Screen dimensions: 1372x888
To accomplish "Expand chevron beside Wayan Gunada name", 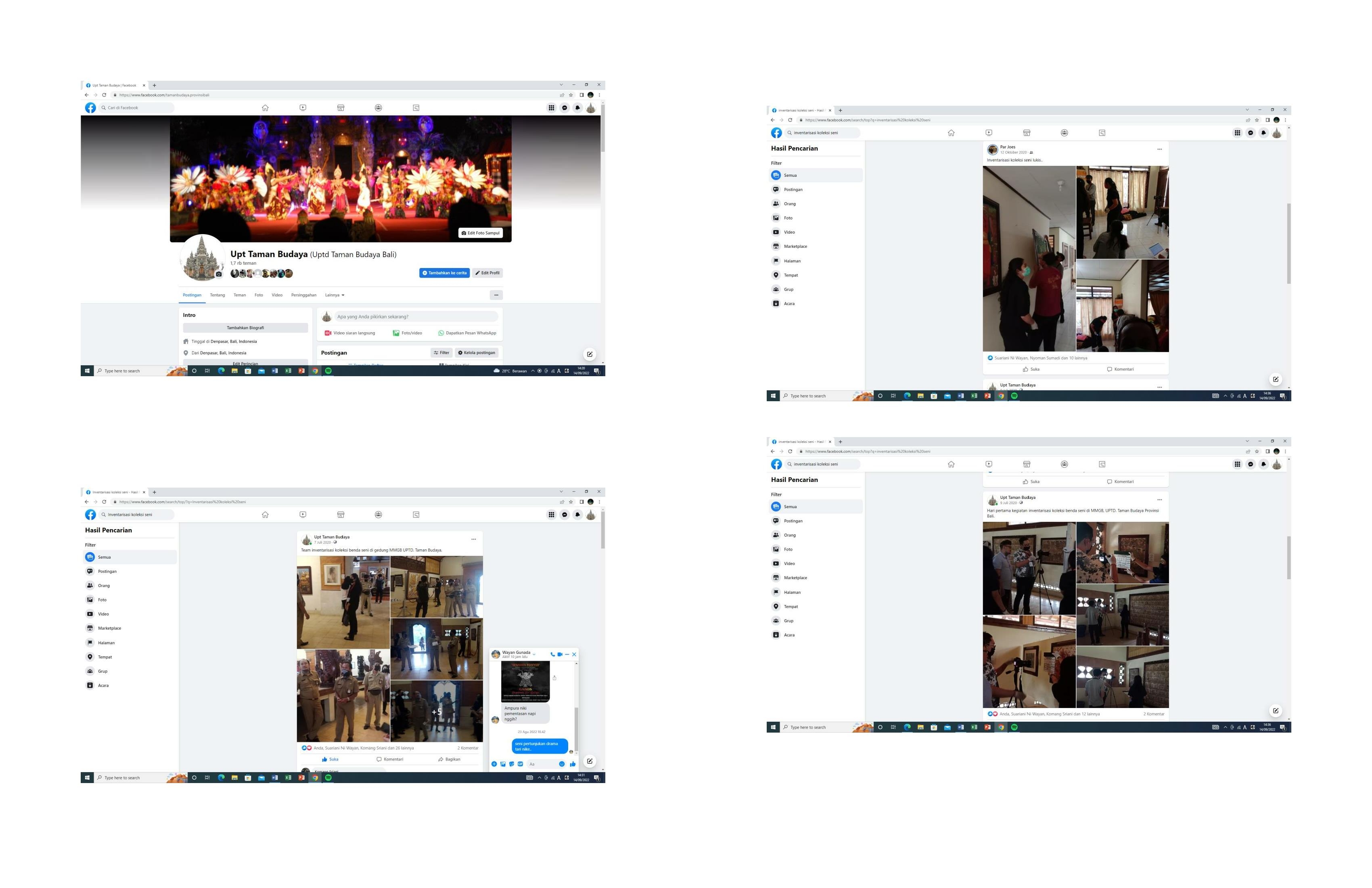I will [x=534, y=654].
